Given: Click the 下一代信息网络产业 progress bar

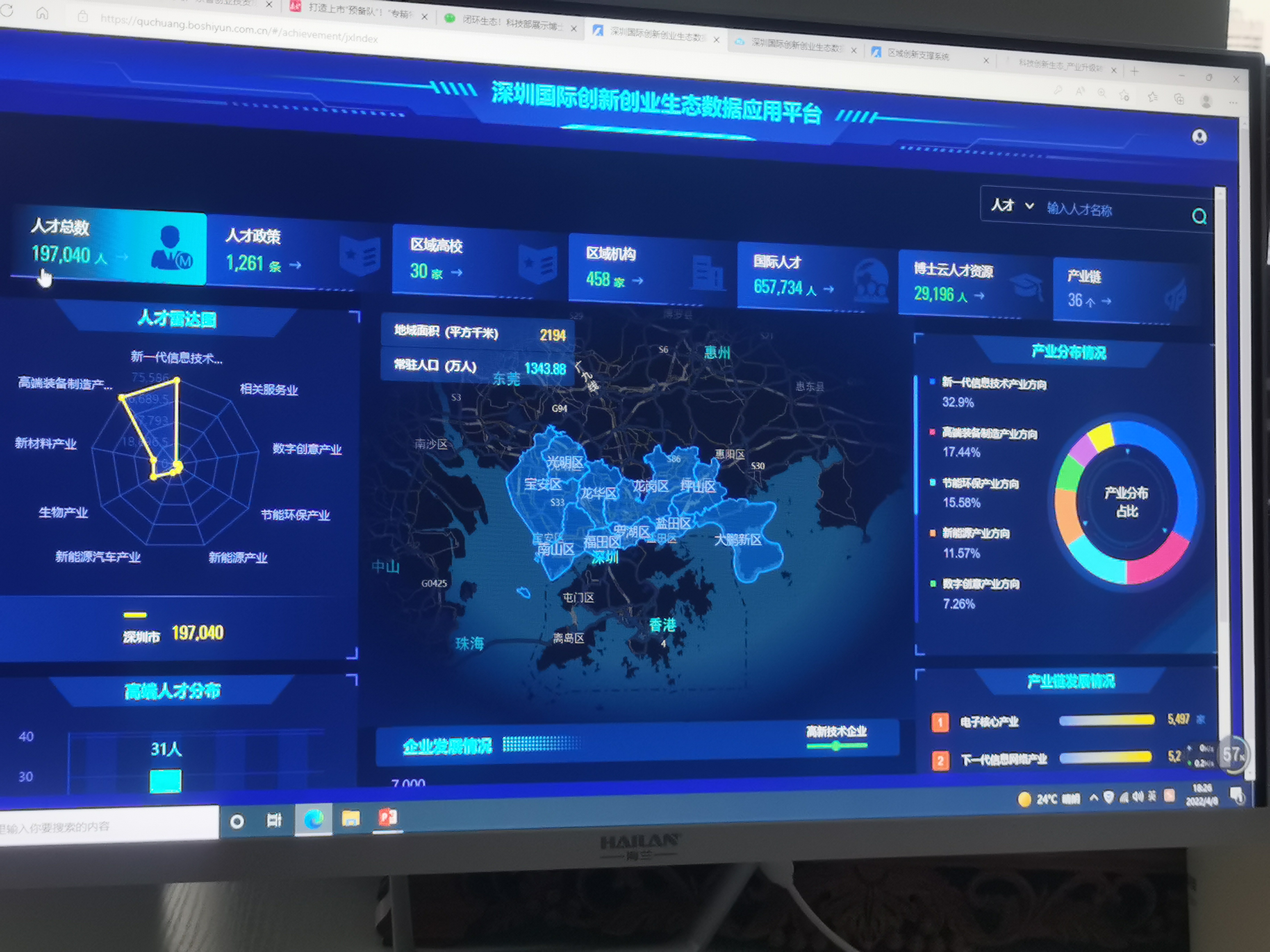Looking at the screenshot, I should tap(1105, 757).
